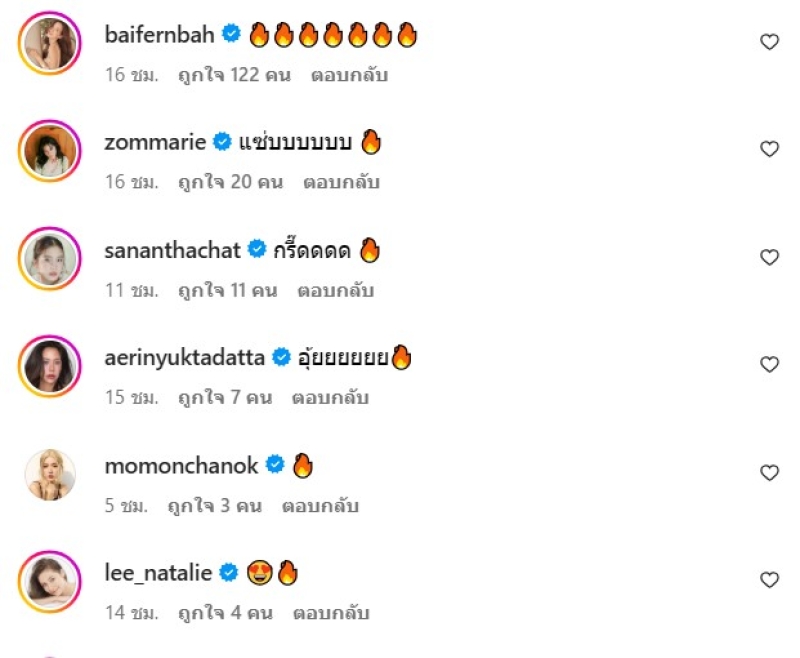Click momonchanok's profile avatar

click(49, 474)
